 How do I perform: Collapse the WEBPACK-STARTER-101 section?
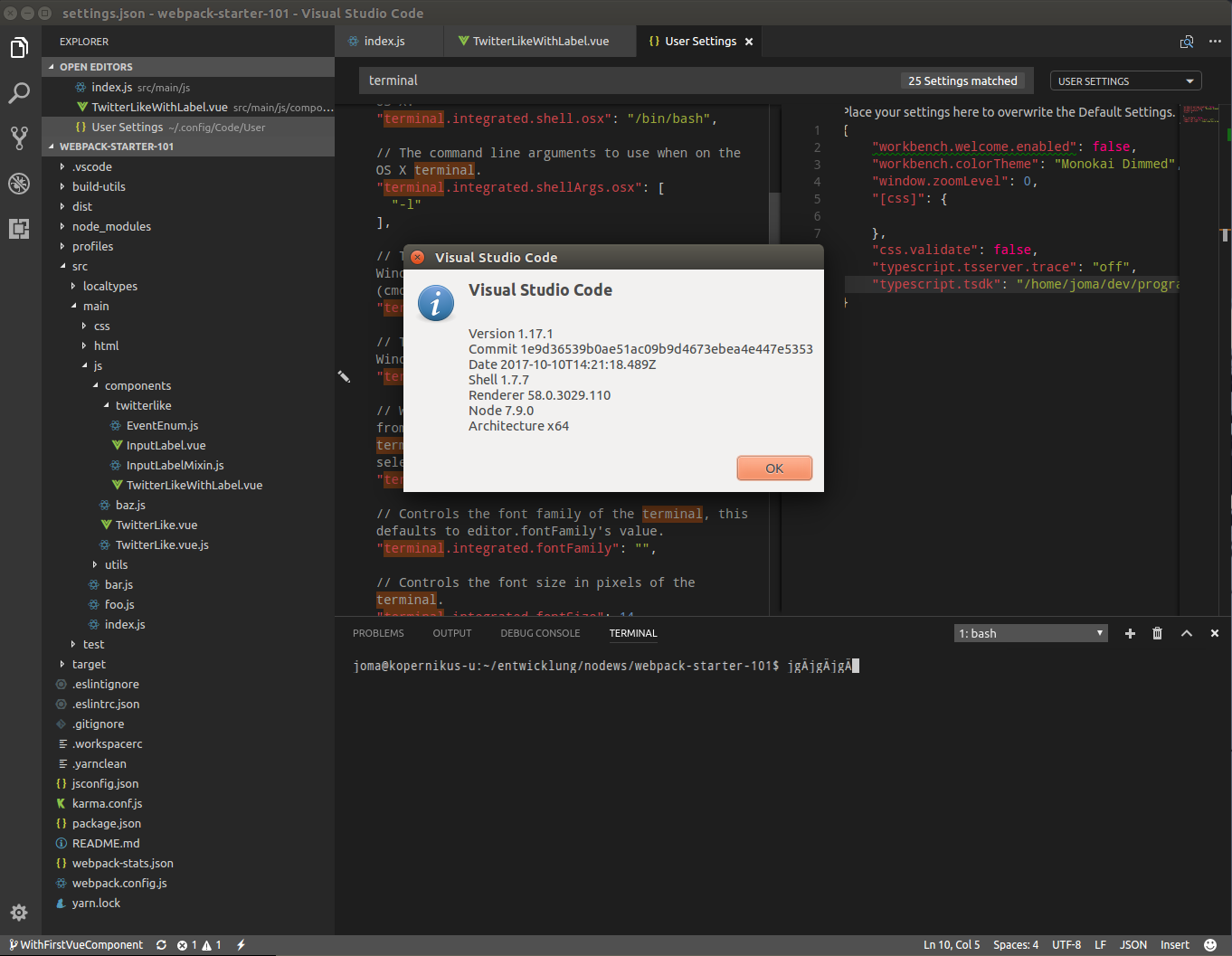click(188, 147)
